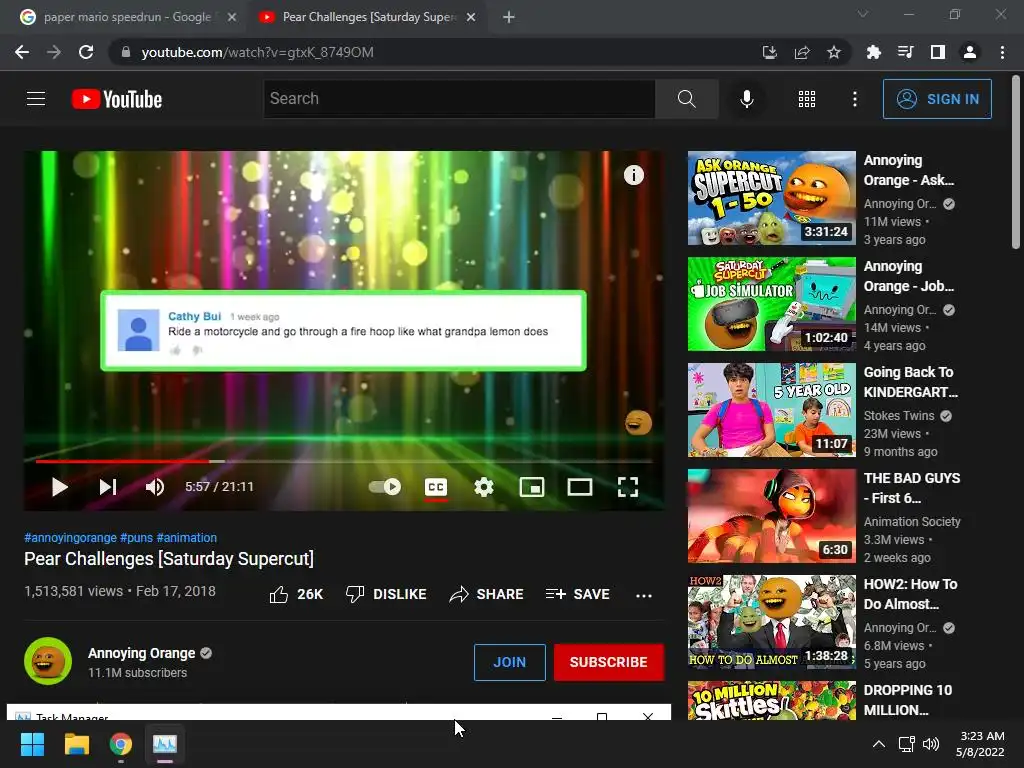The width and height of the screenshot is (1024, 768).
Task: Play the paused video
Action: (x=59, y=487)
